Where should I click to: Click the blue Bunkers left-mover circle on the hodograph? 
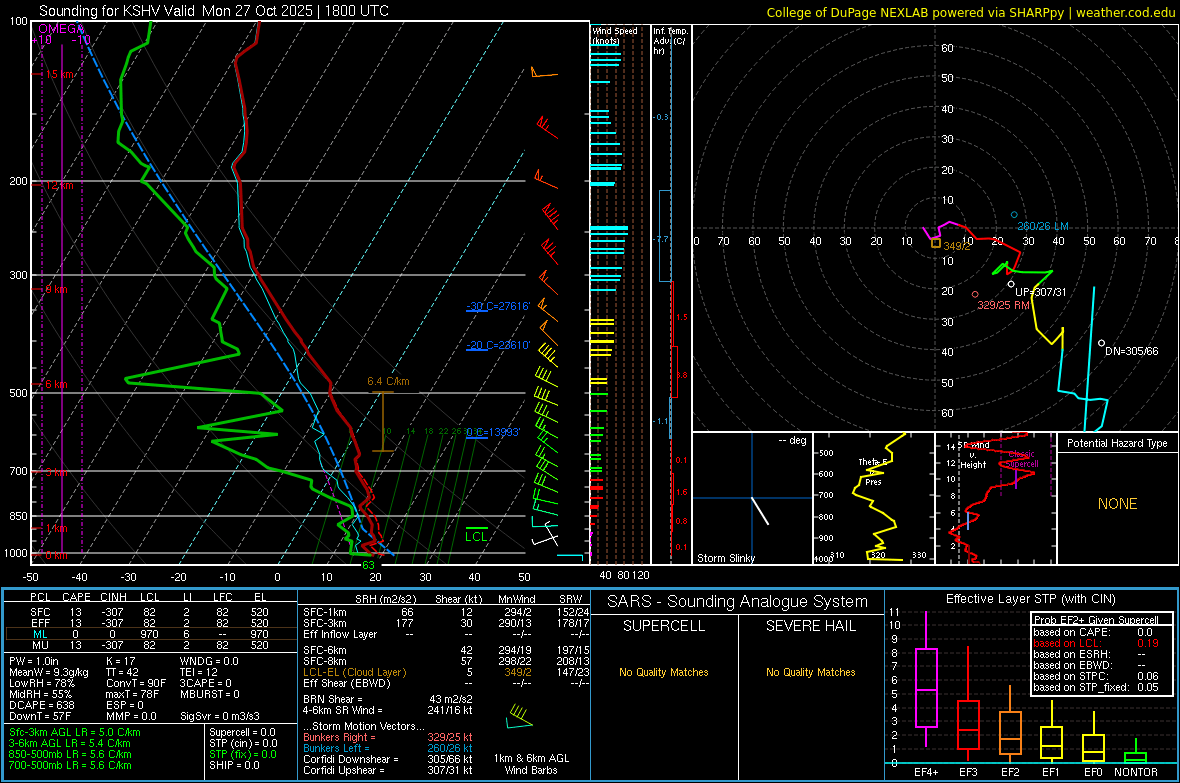[1014, 215]
